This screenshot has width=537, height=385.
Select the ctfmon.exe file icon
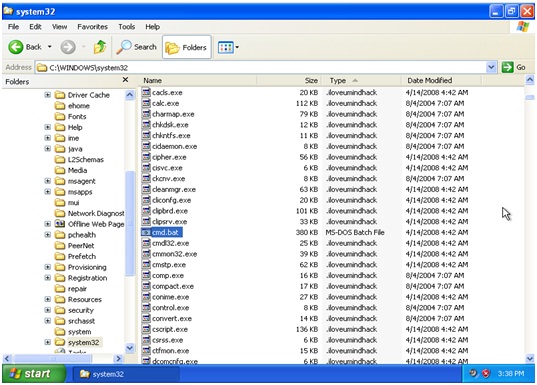click(146, 351)
